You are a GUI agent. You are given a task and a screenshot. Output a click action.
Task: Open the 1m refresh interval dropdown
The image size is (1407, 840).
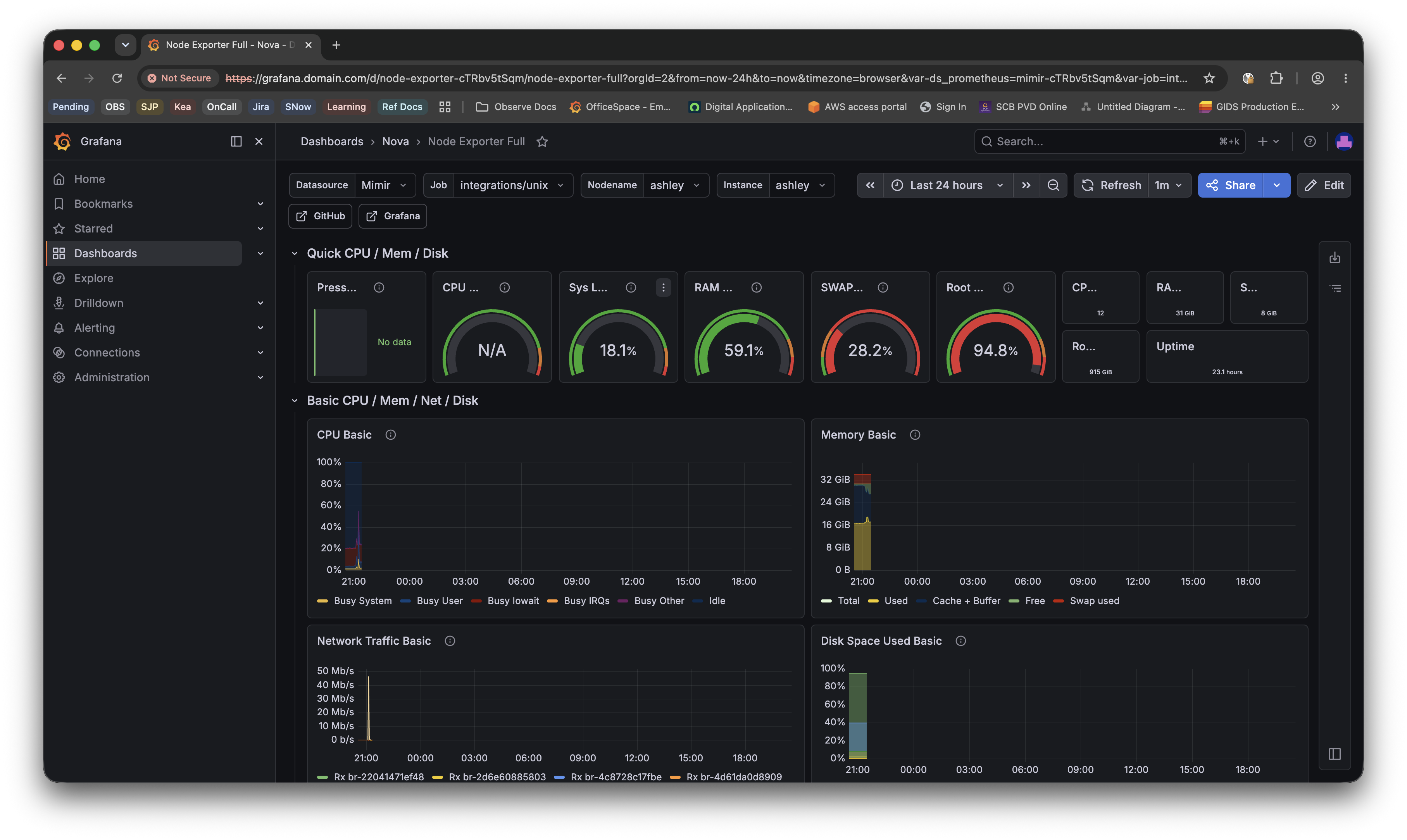click(1169, 185)
